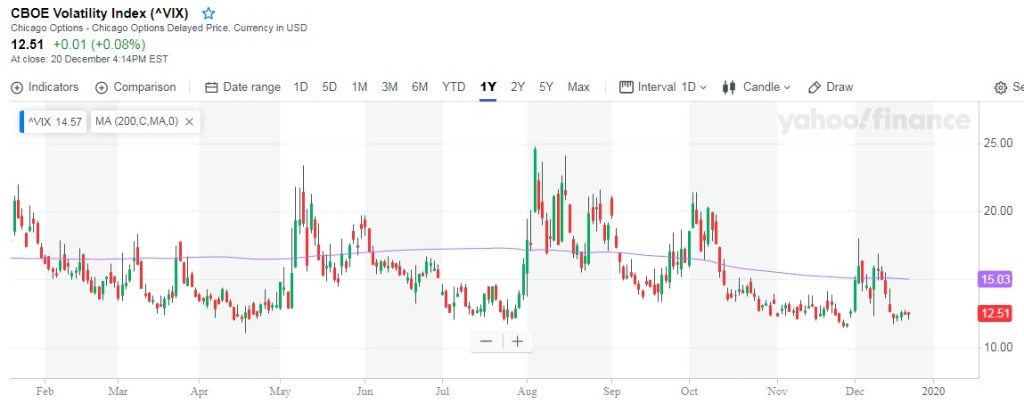
Task: Click the purple 15.03 price marker
Action: coord(995,279)
